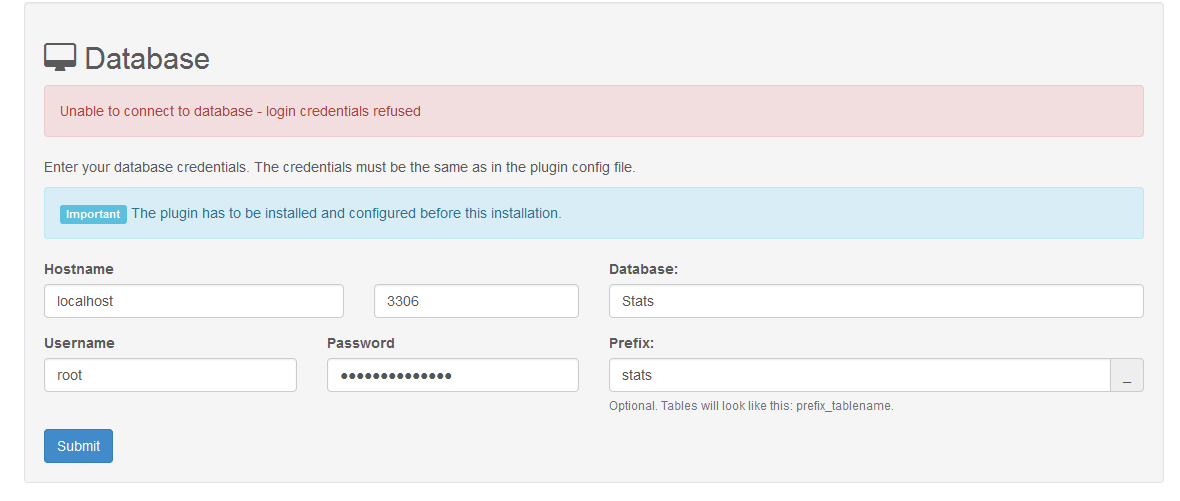This screenshot has height=501, width=1180.
Task: Click the Username label
Action: click(79, 343)
